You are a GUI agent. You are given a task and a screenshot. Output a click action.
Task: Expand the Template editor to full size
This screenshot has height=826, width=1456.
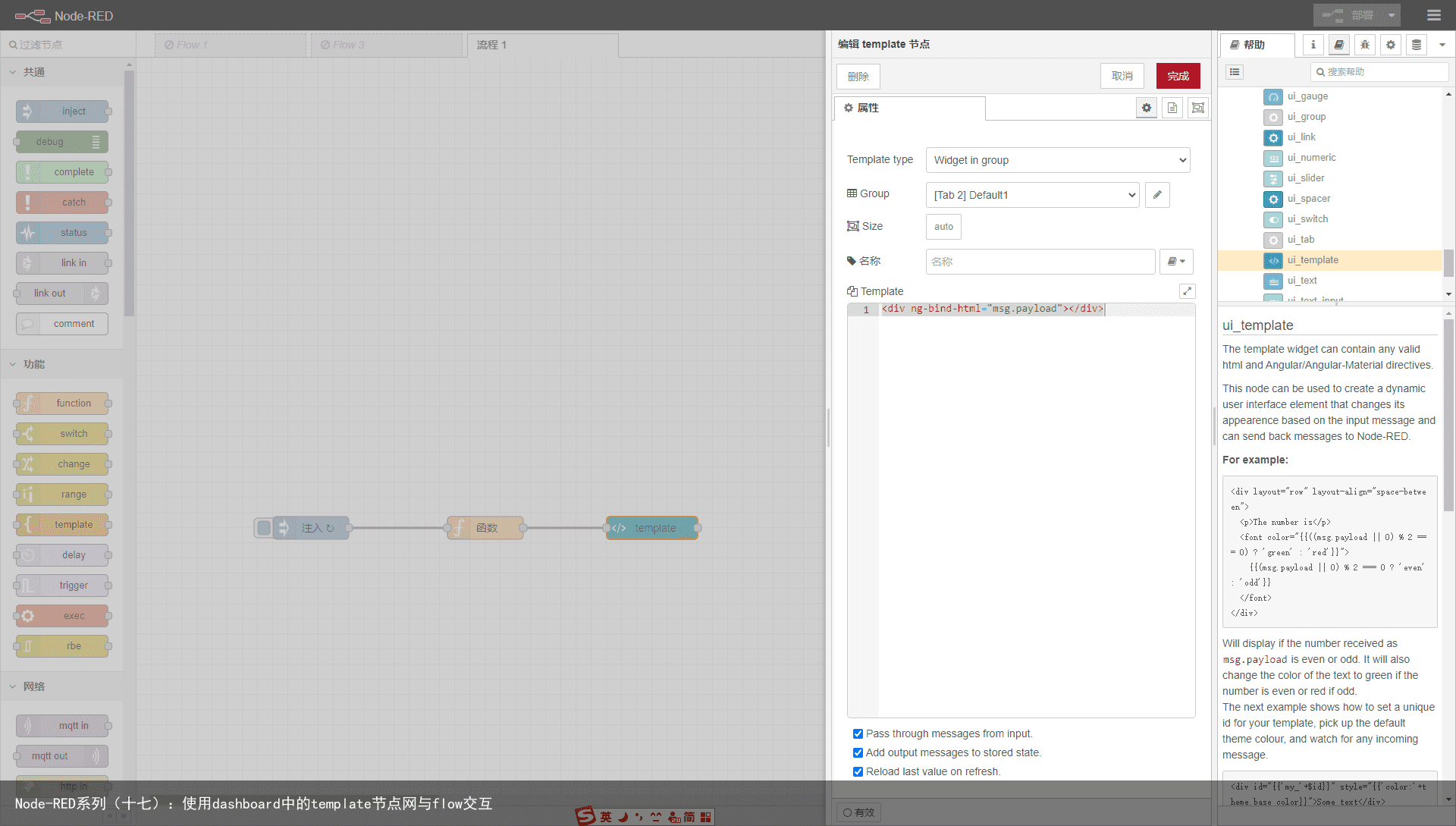pyautogui.click(x=1188, y=291)
